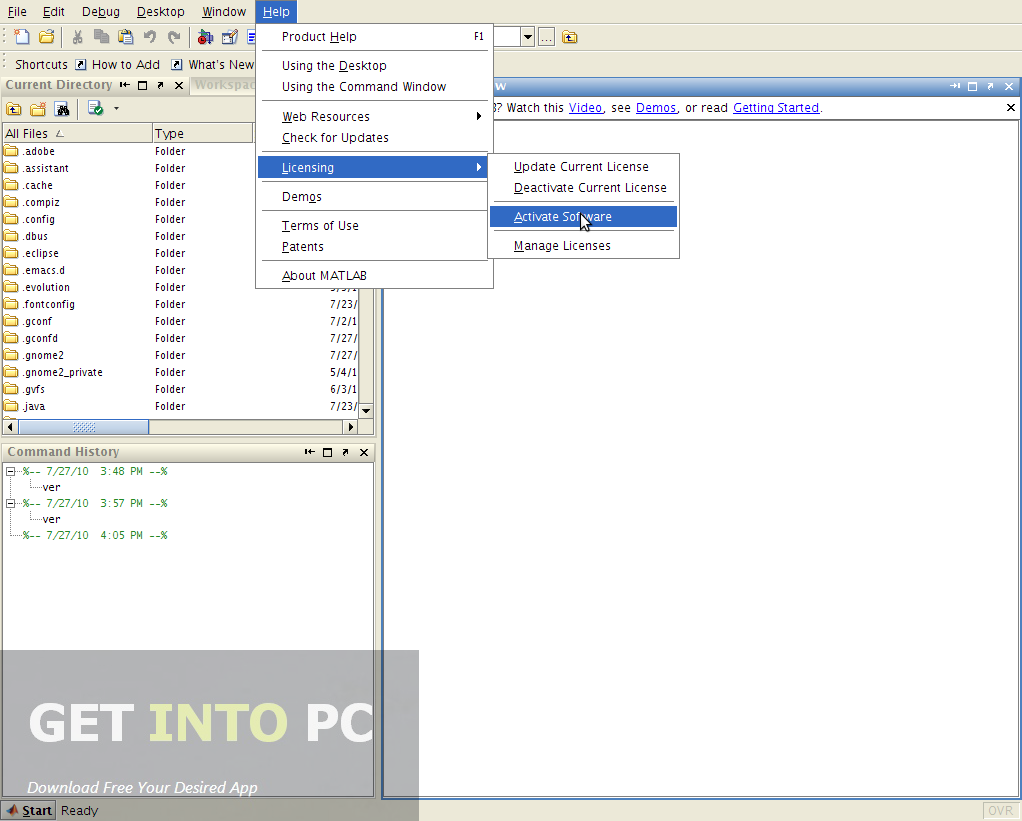Dismiss the Command Window welcome message bar
The image size is (1022, 821).
tap(1010, 108)
